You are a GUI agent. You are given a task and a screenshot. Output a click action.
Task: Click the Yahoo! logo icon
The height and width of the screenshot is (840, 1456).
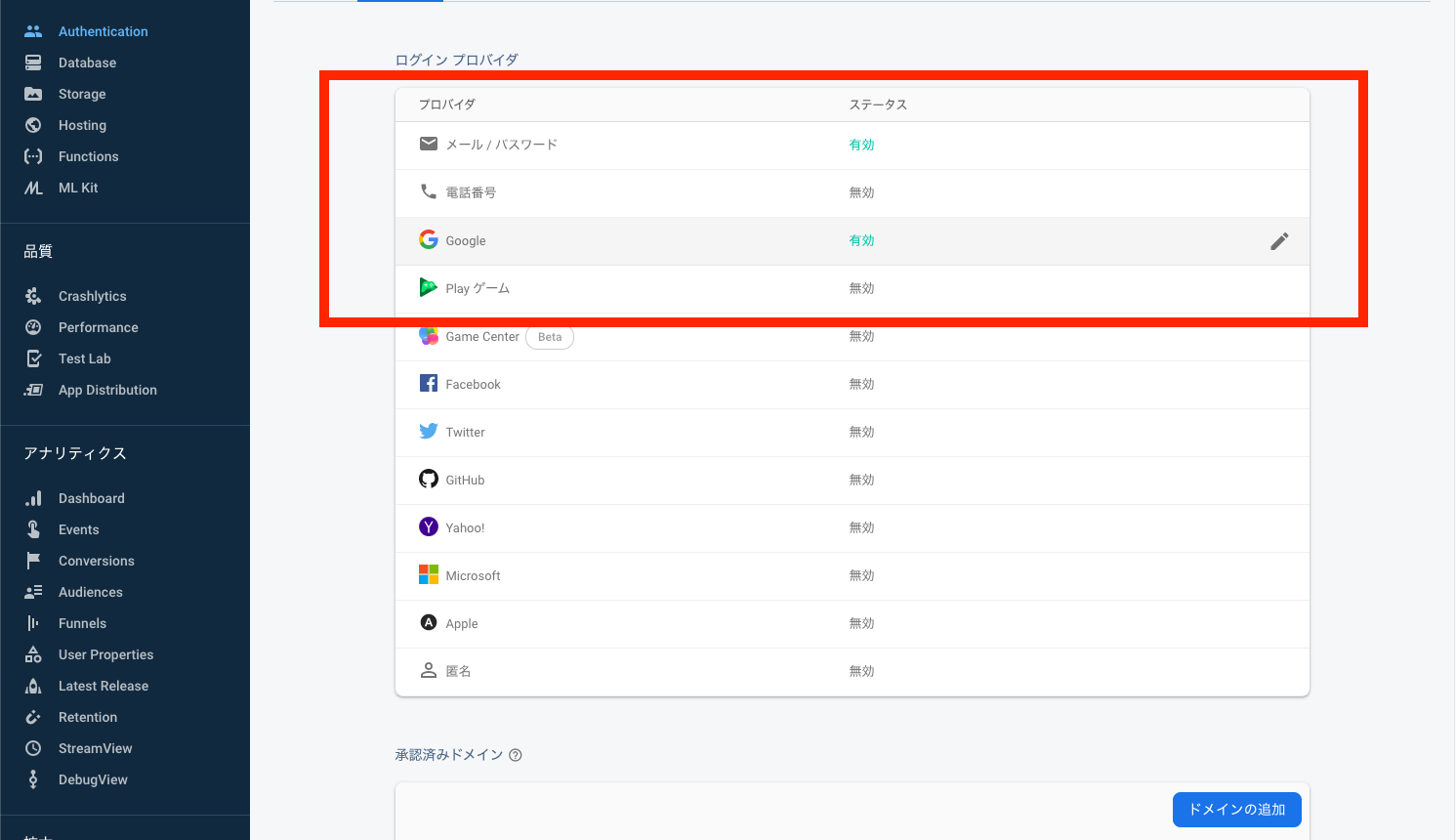coord(429,527)
